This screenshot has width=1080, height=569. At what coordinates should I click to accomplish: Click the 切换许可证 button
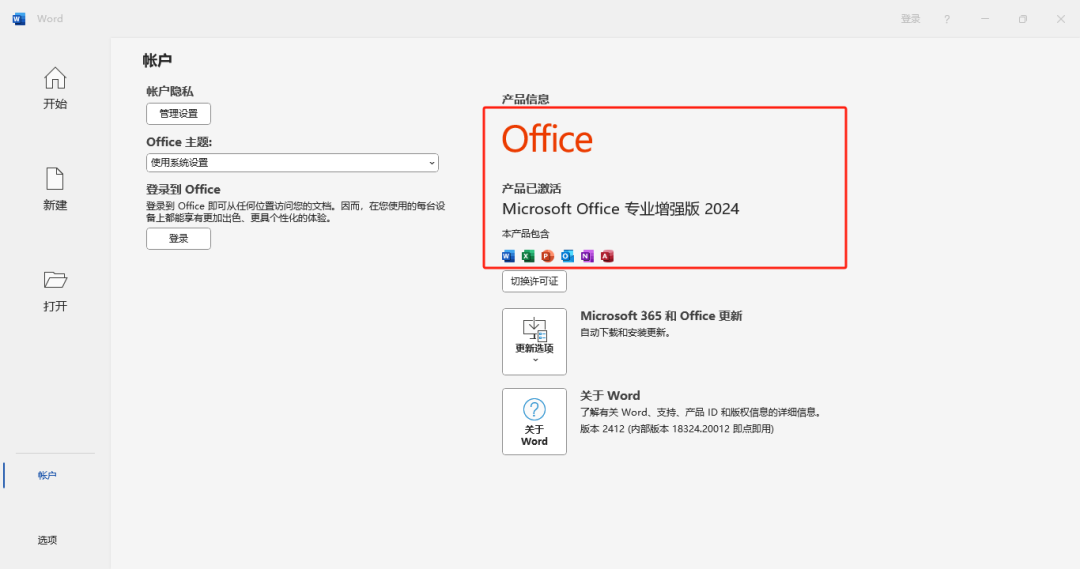[534, 281]
